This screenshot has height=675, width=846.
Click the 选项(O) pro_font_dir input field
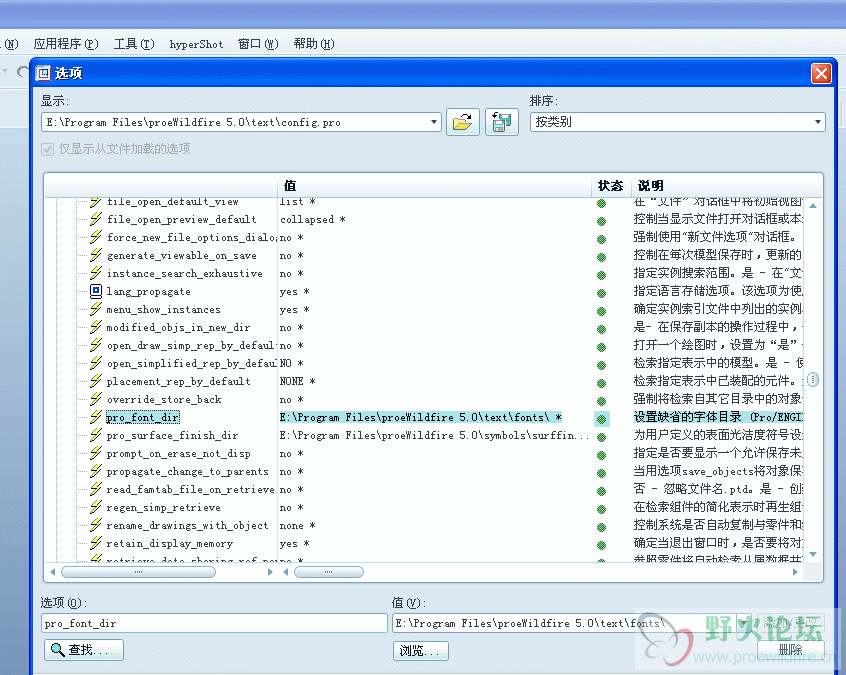pyautogui.click(x=214, y=623)
